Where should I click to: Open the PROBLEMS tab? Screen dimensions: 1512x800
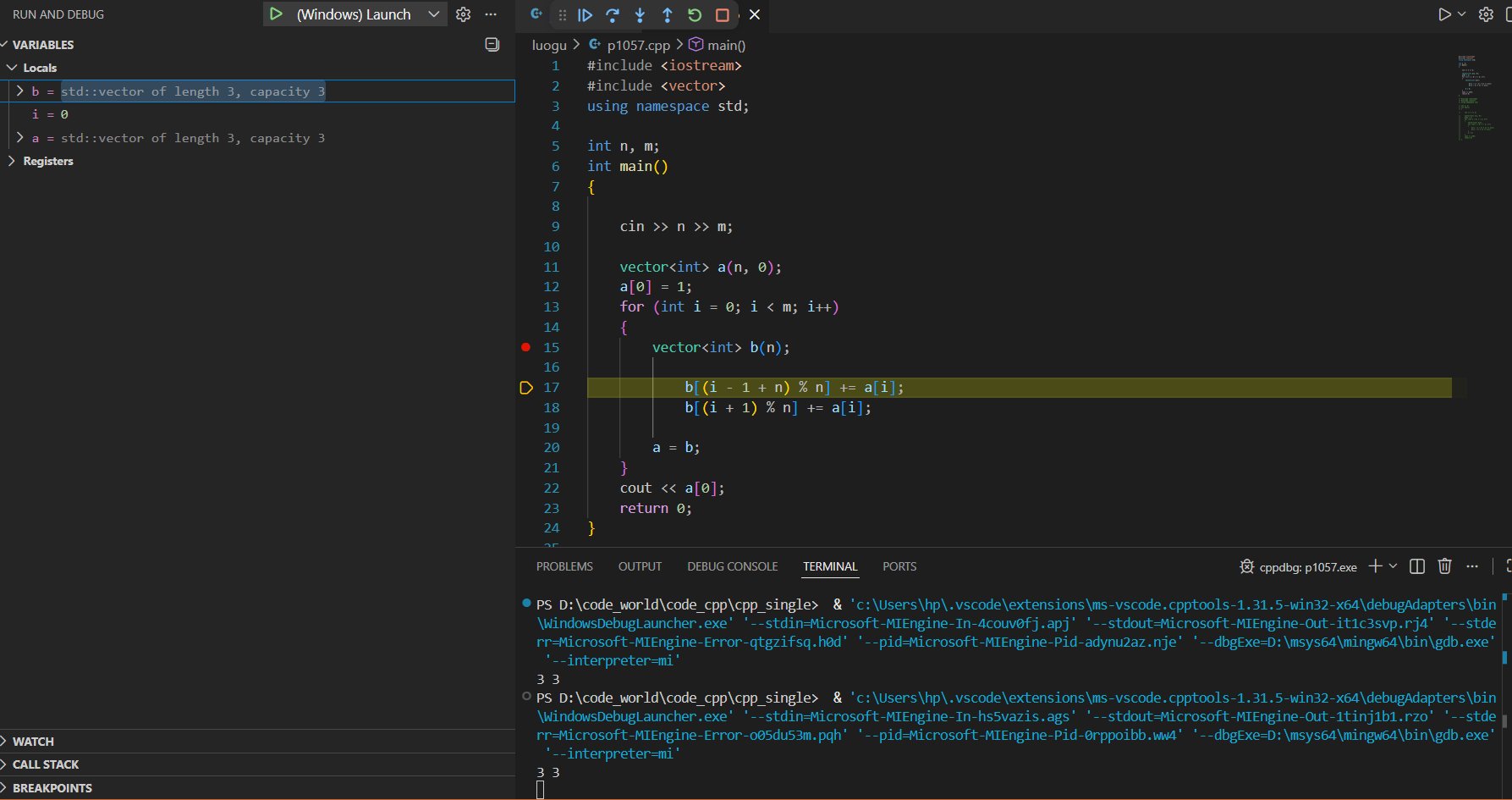[564, 566]
